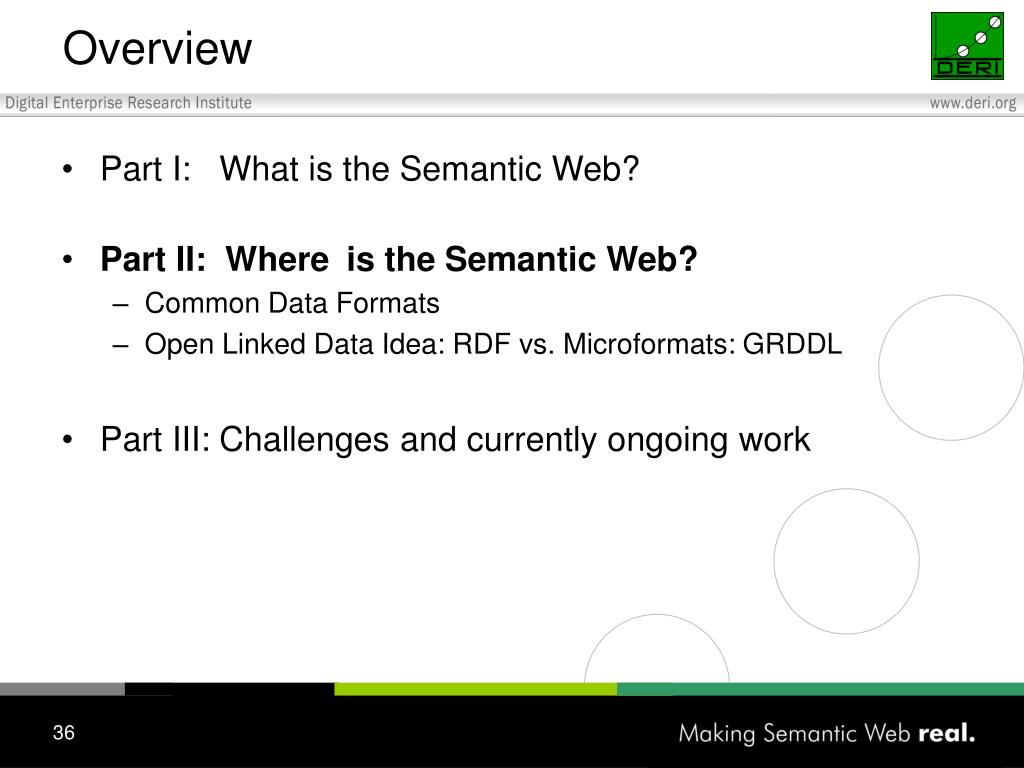This screenshot has height=768, width=1024.
Task: Click the Digital Enterprise Research Institute label
Action: (129, 103)
